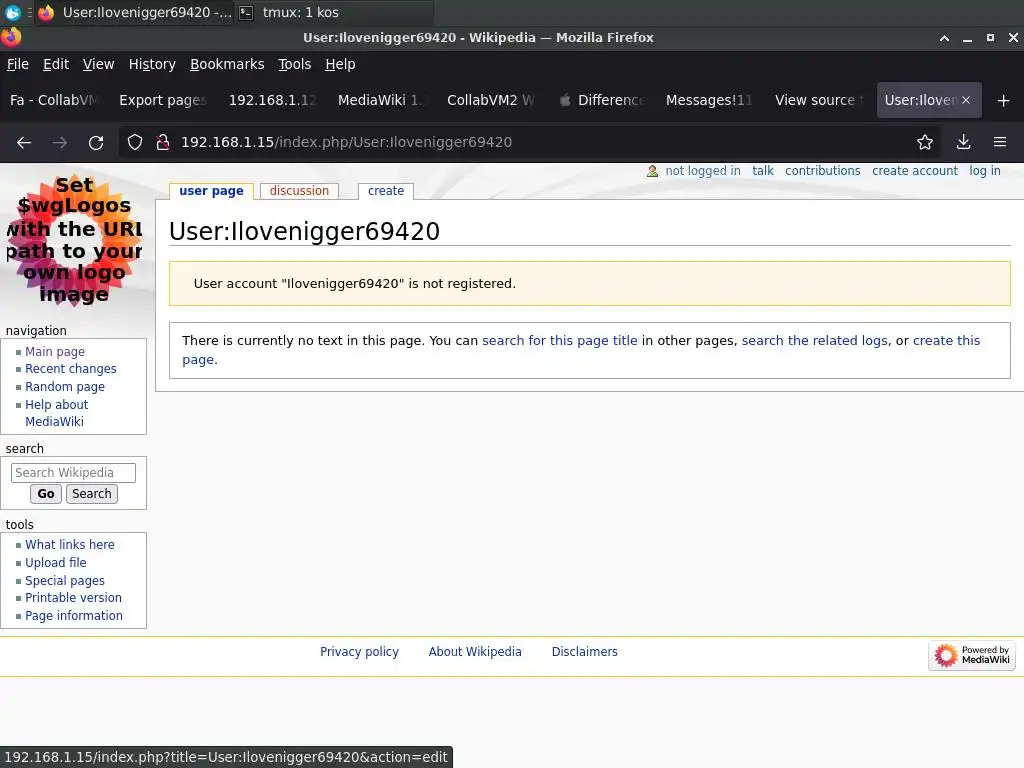Open Help about MediaWiki link
Viewport: 1024px width, 768px height.
click(56, 413)
